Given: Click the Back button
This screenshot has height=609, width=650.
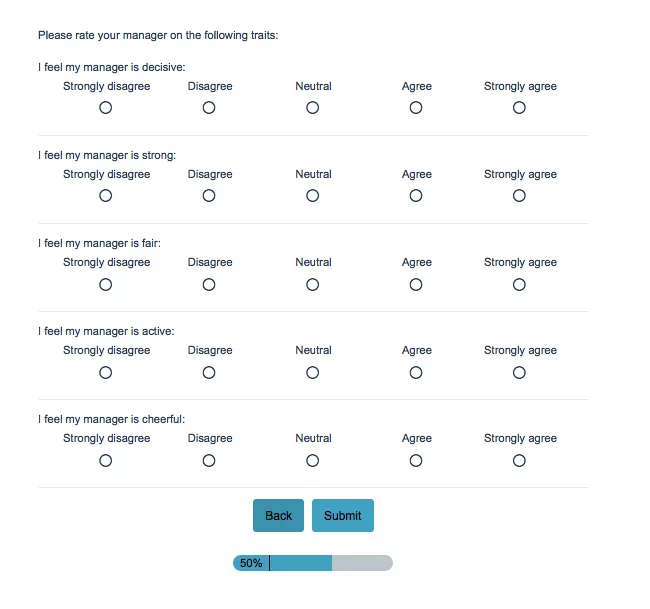Looking at the screenshot, I should 278,516.
